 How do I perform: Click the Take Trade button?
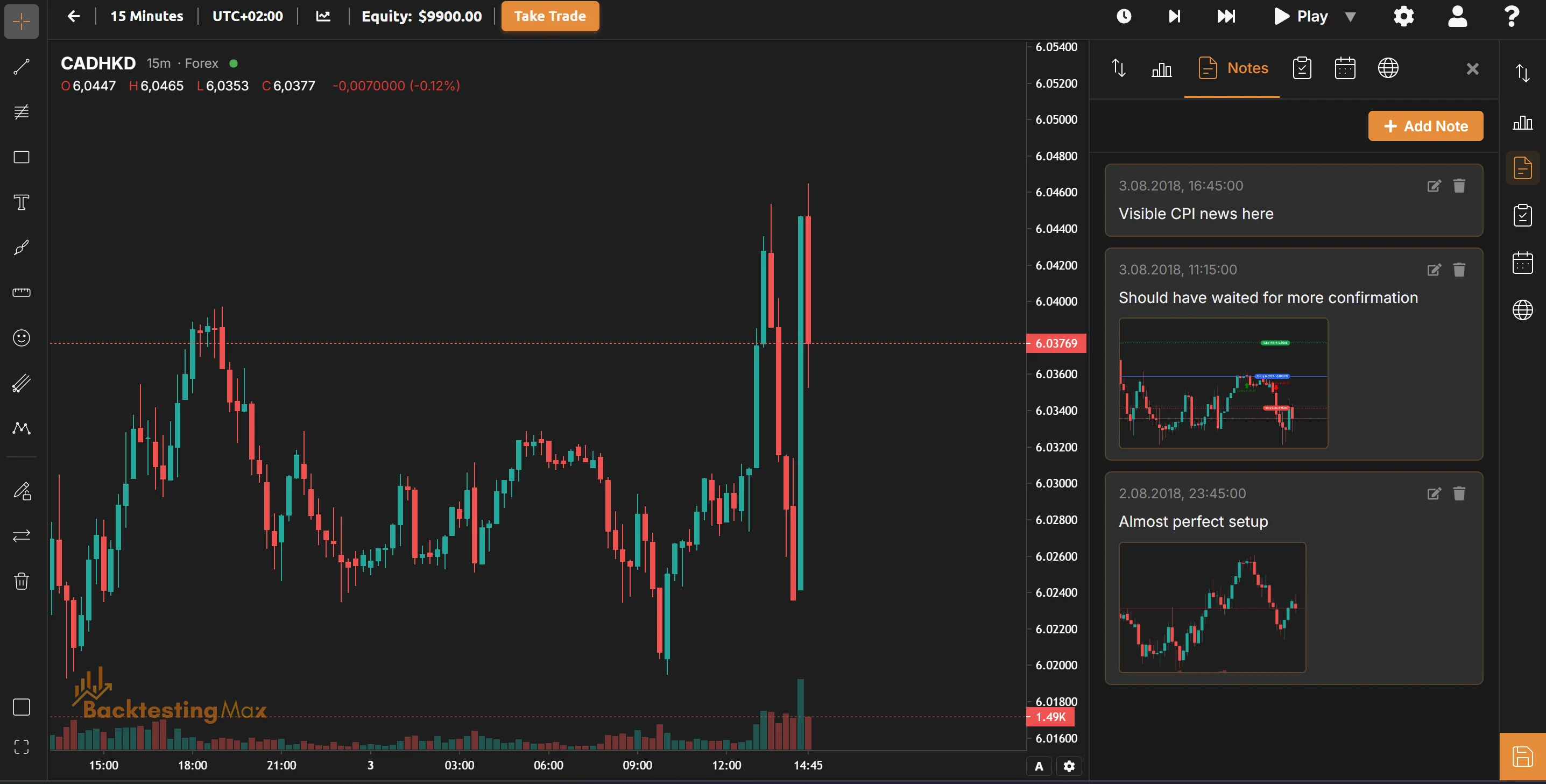coord(550,16)
